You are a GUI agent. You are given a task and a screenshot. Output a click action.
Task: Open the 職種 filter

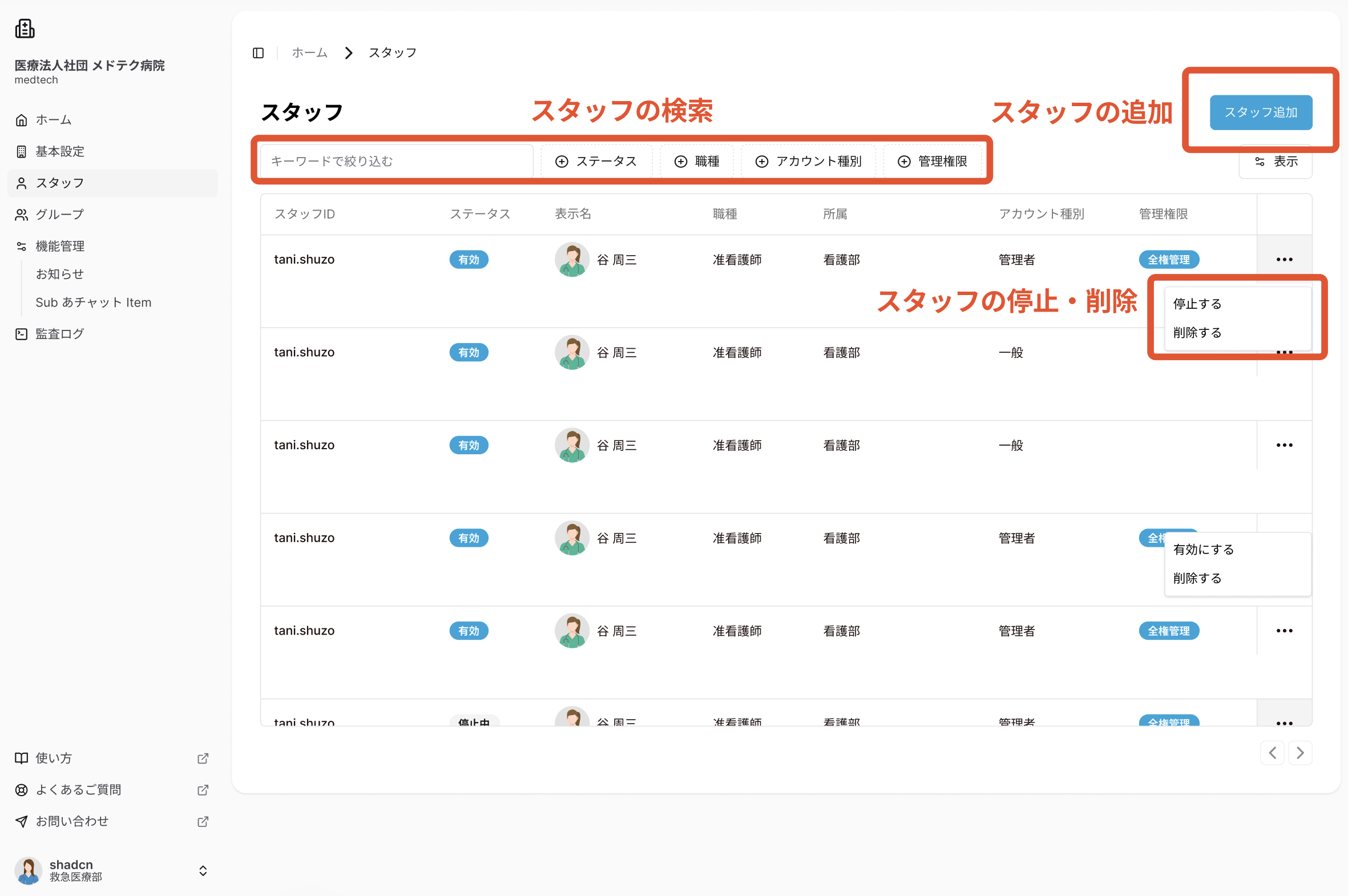tap(697, 161)
